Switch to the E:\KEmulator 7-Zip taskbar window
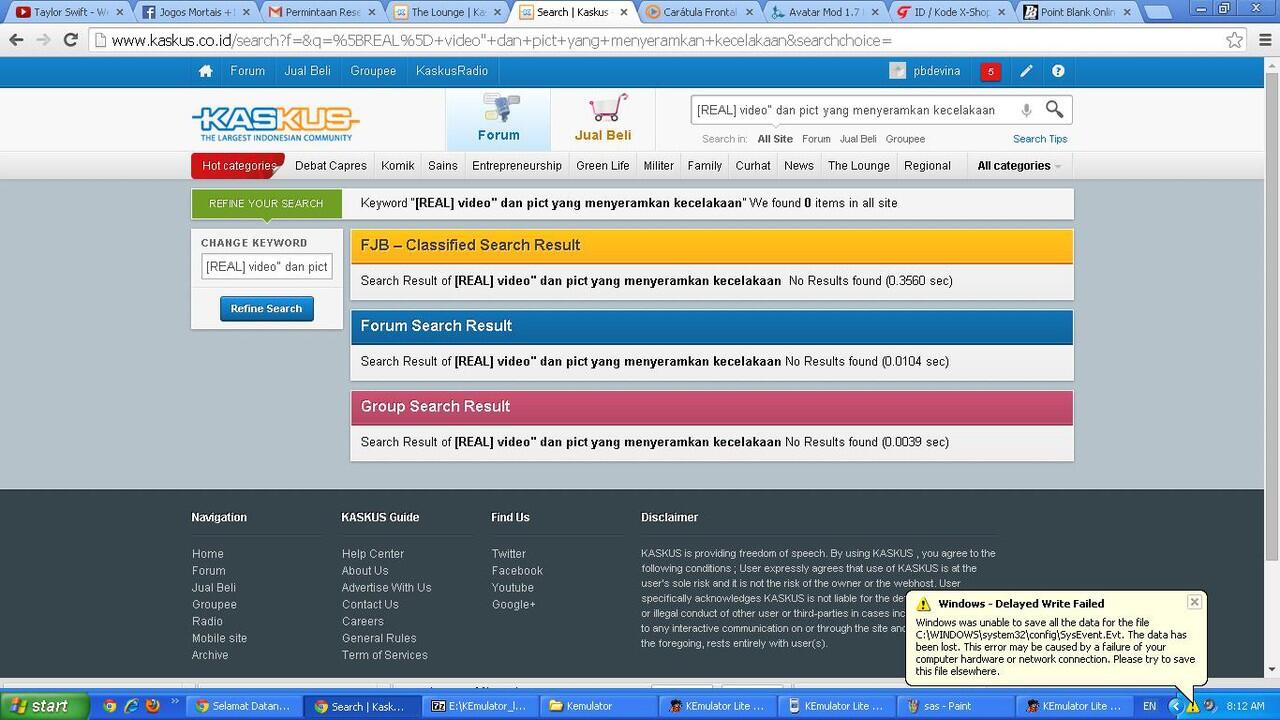 481,706
